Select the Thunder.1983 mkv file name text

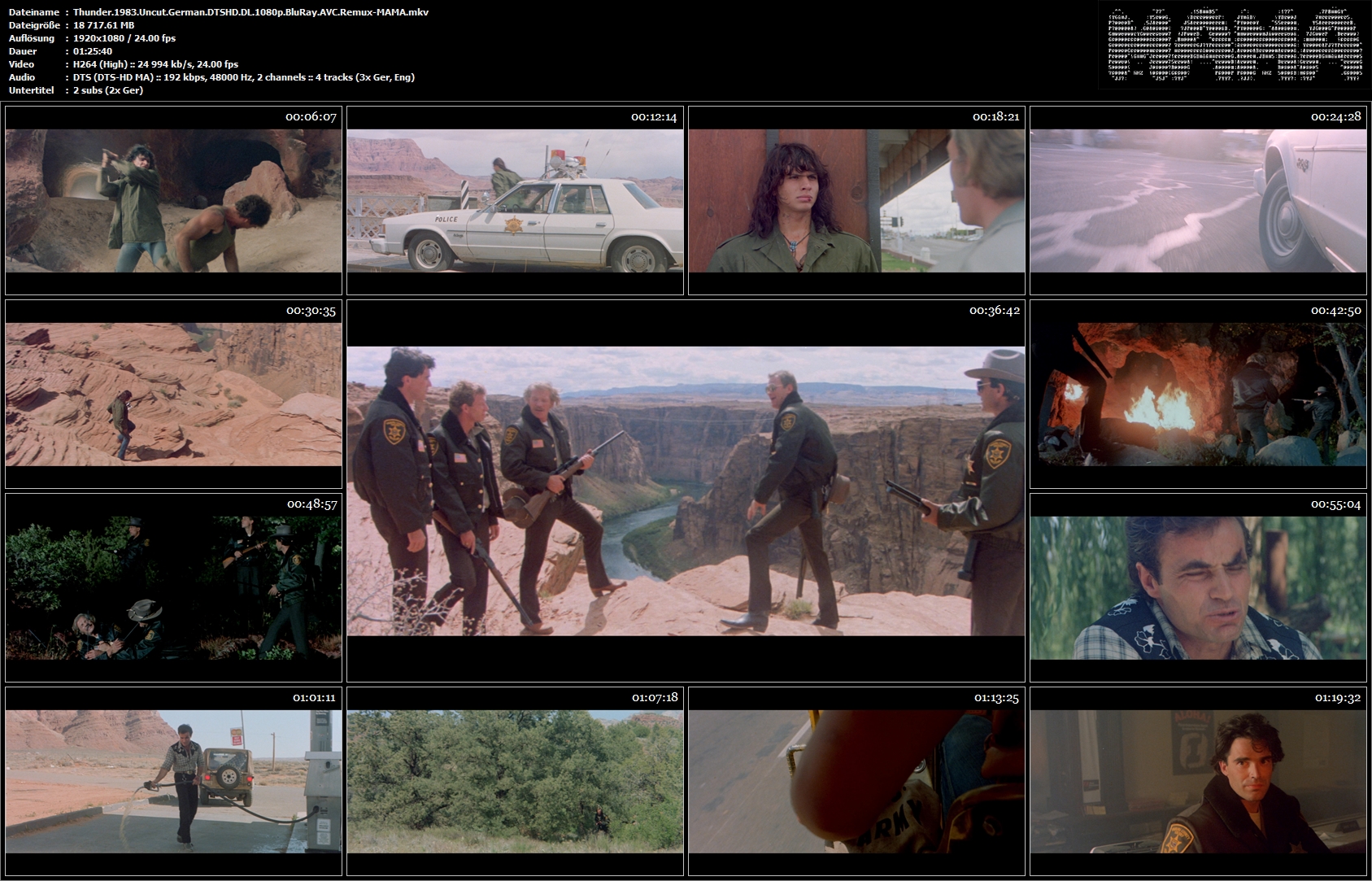click(x=250, y=12)
